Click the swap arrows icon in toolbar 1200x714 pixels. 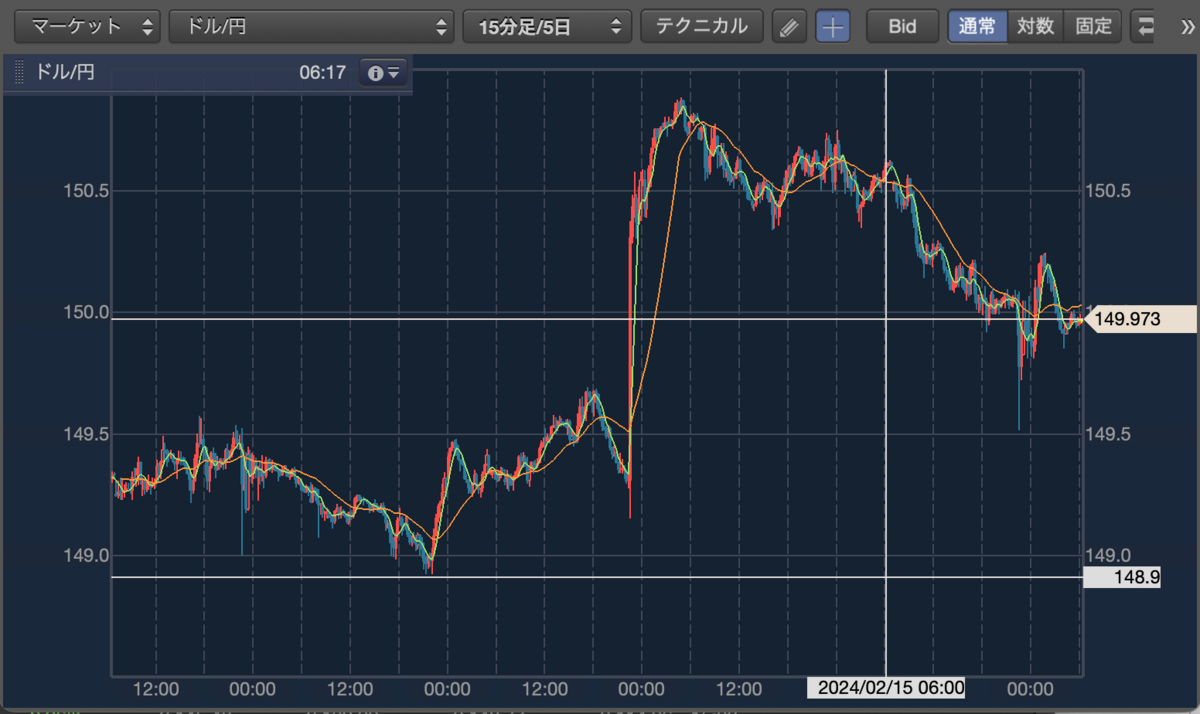click(1143, 27)
